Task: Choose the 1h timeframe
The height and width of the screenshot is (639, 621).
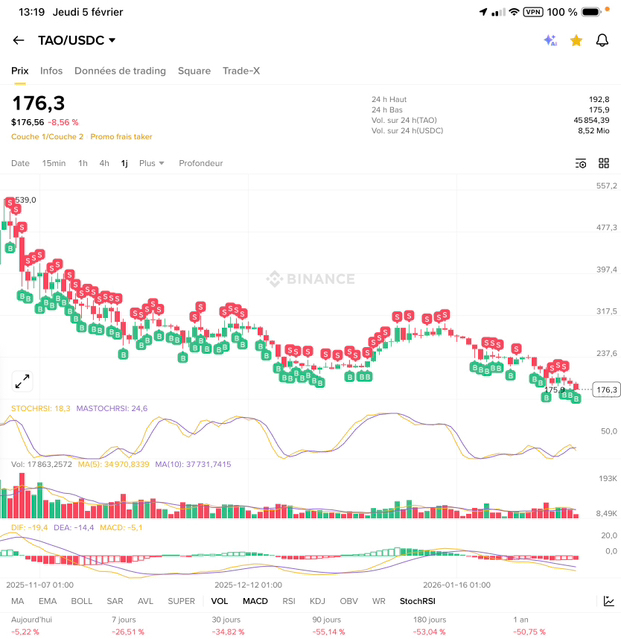Action: click(x=83, y=163)
